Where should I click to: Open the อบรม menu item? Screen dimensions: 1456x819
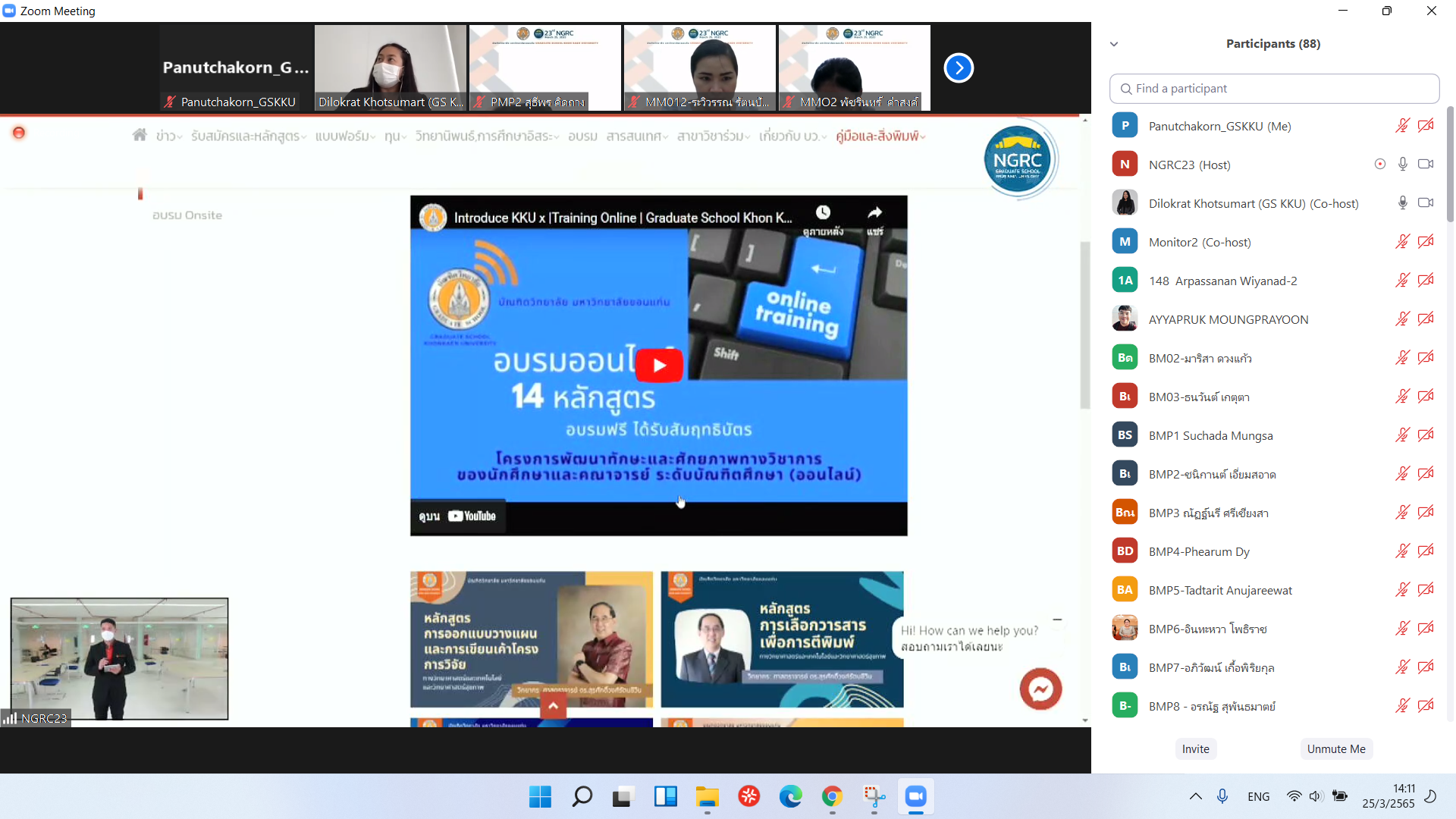click(582, 136)
